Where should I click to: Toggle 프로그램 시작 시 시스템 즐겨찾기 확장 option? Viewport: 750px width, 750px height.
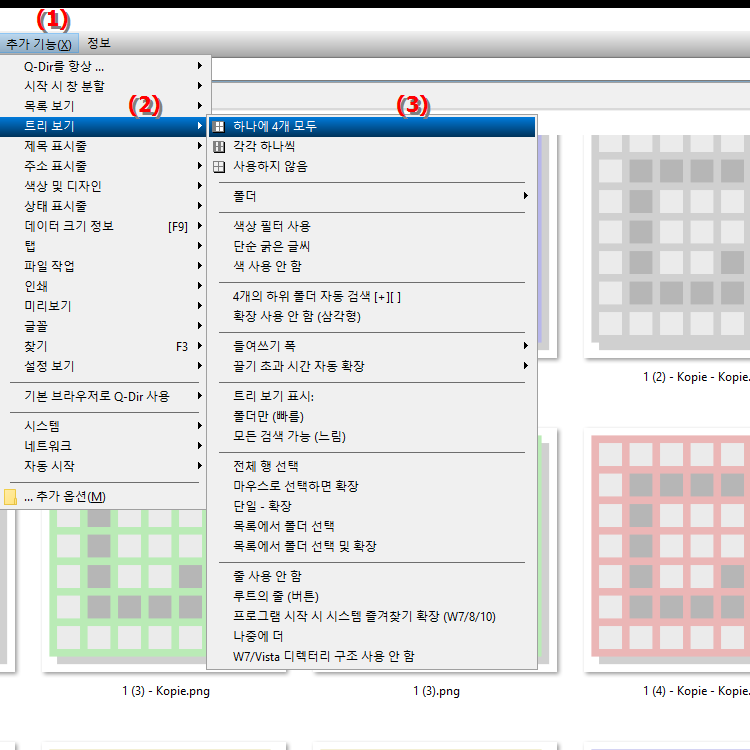point(372,616)
